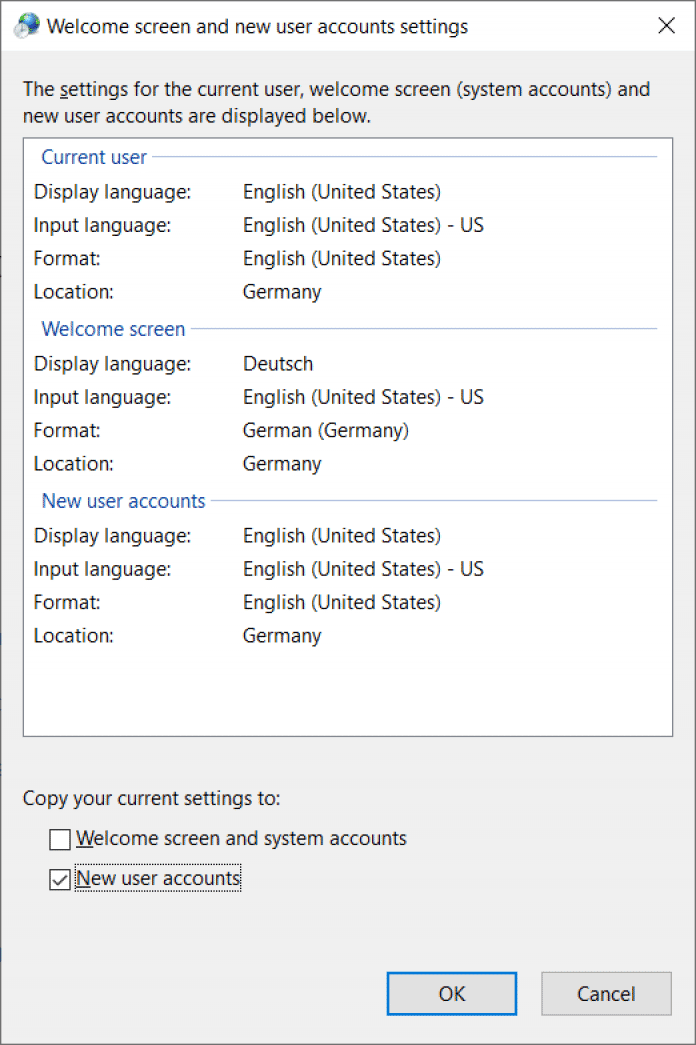
Task: Click the globe icon in the title bar
Action: (x=28, y=27)
